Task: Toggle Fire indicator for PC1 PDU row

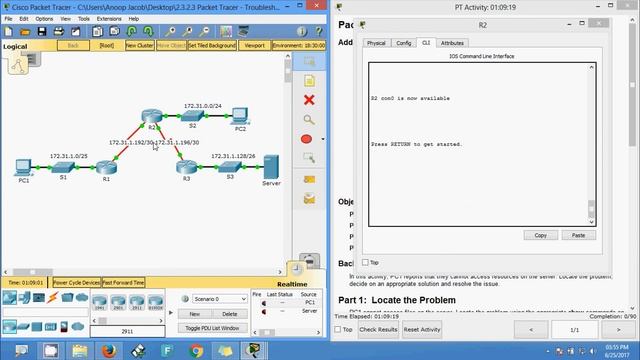Action: coord(264,303)
